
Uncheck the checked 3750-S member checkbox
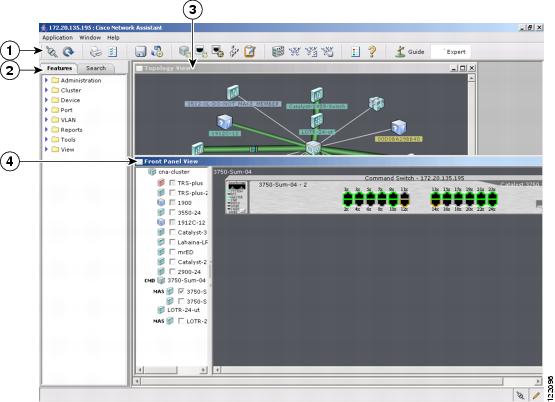[181, 291]
